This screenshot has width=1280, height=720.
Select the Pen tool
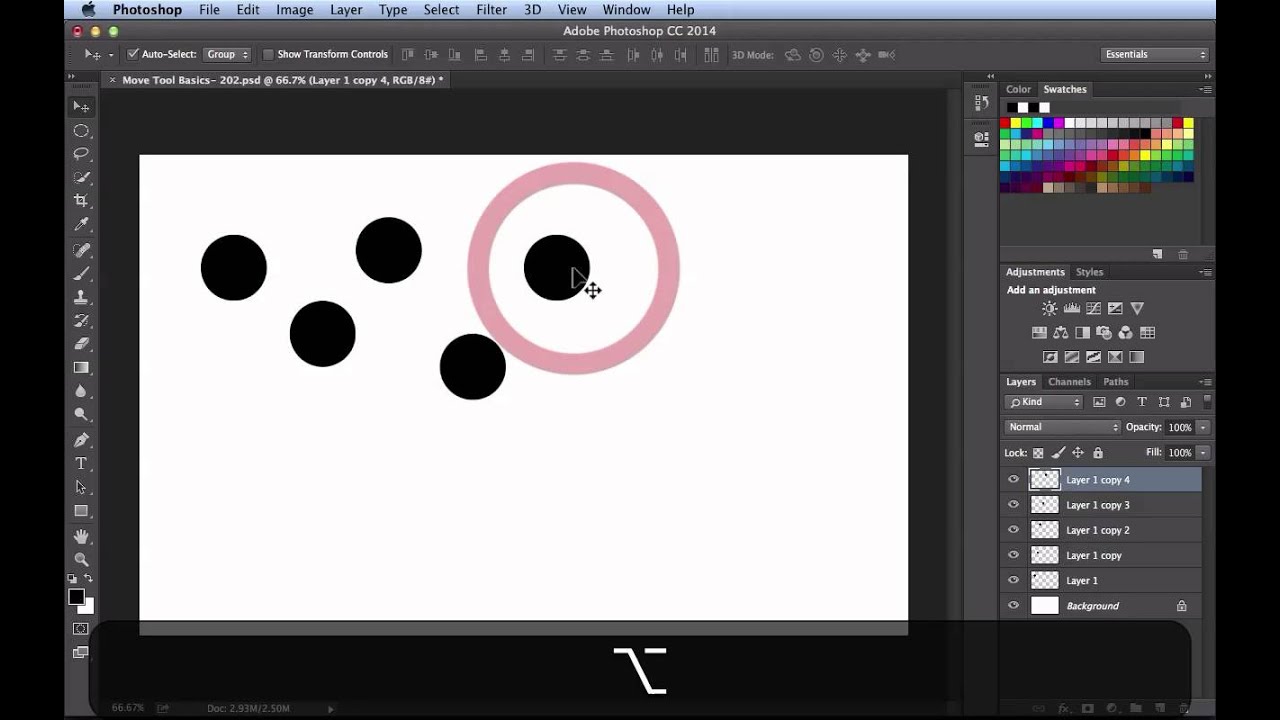pyautogui.click(x=81, y=440)
